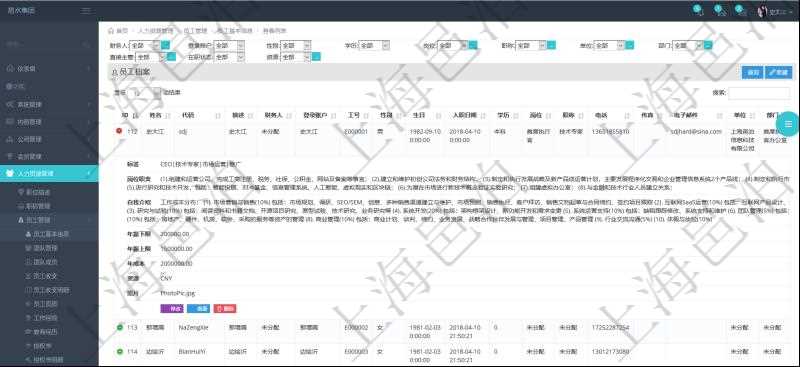Open the 货币 filter dropdown
Screen dimensions: 800x367
[295, 57]
